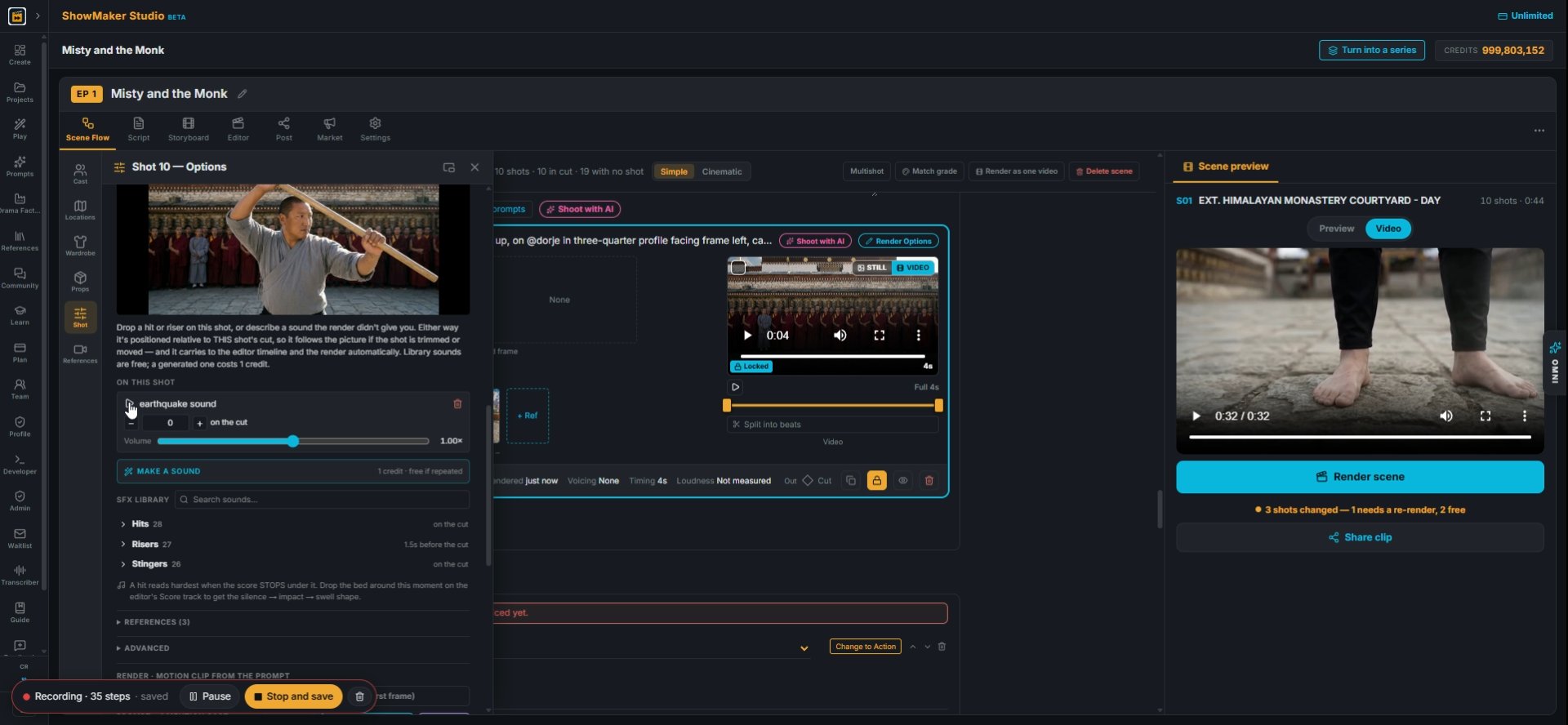This screenshot has height=725, width=1568.
Task: Open the Storyboard tab
Action: [x=189, y=129]
